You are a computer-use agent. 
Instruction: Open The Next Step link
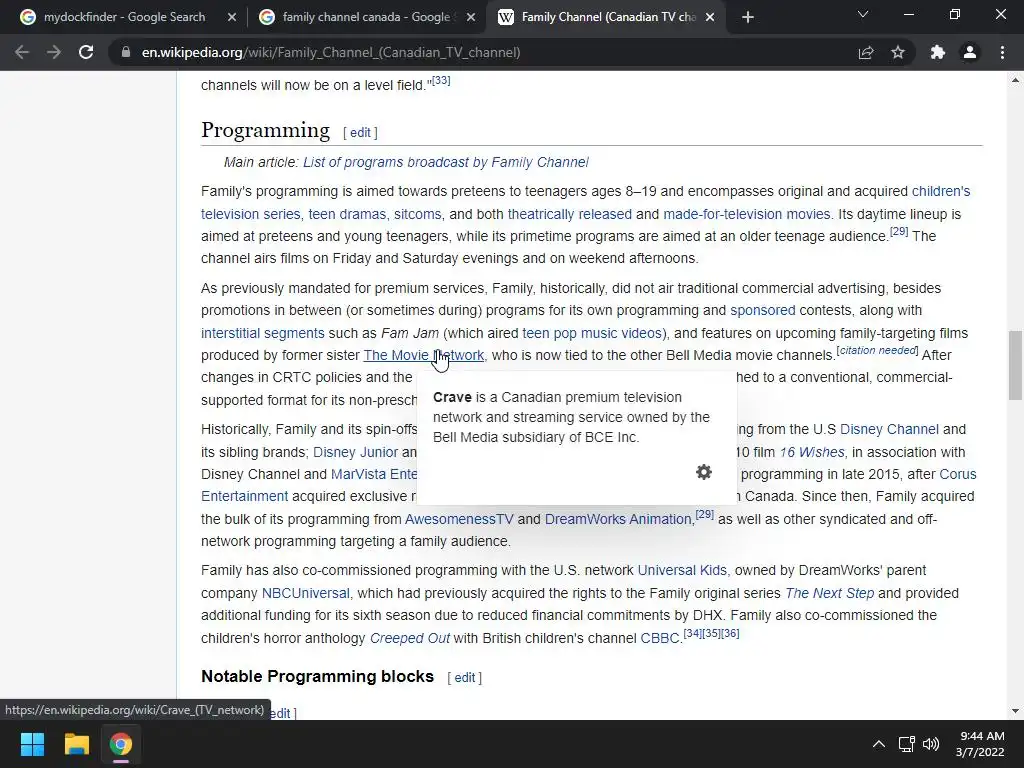click(x=829, y=594)
